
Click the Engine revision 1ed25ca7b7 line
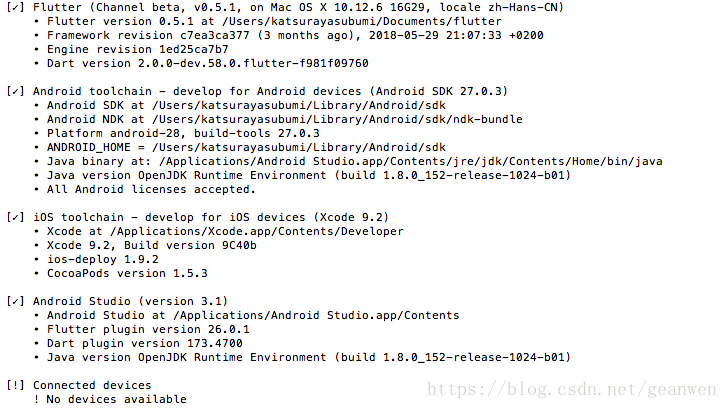coord(138,49)
